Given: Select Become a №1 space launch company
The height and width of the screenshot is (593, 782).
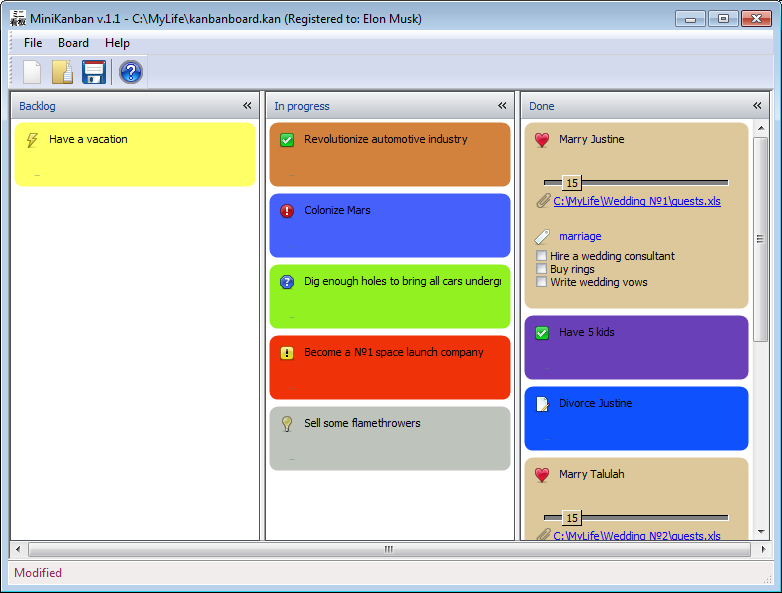Looking at the screenshot, I should click(x=393, y=352).
